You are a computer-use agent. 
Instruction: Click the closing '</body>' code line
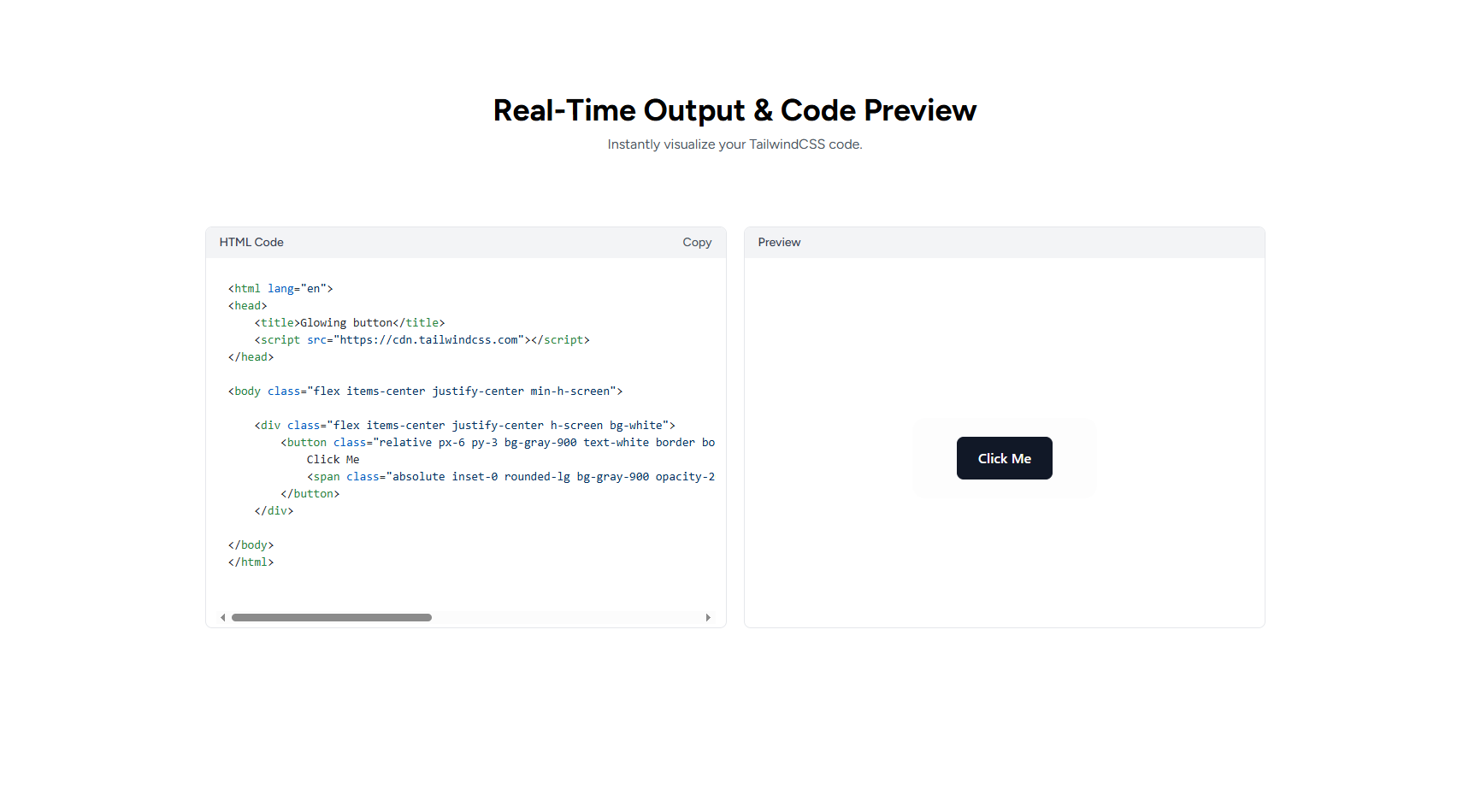(251, 545)
